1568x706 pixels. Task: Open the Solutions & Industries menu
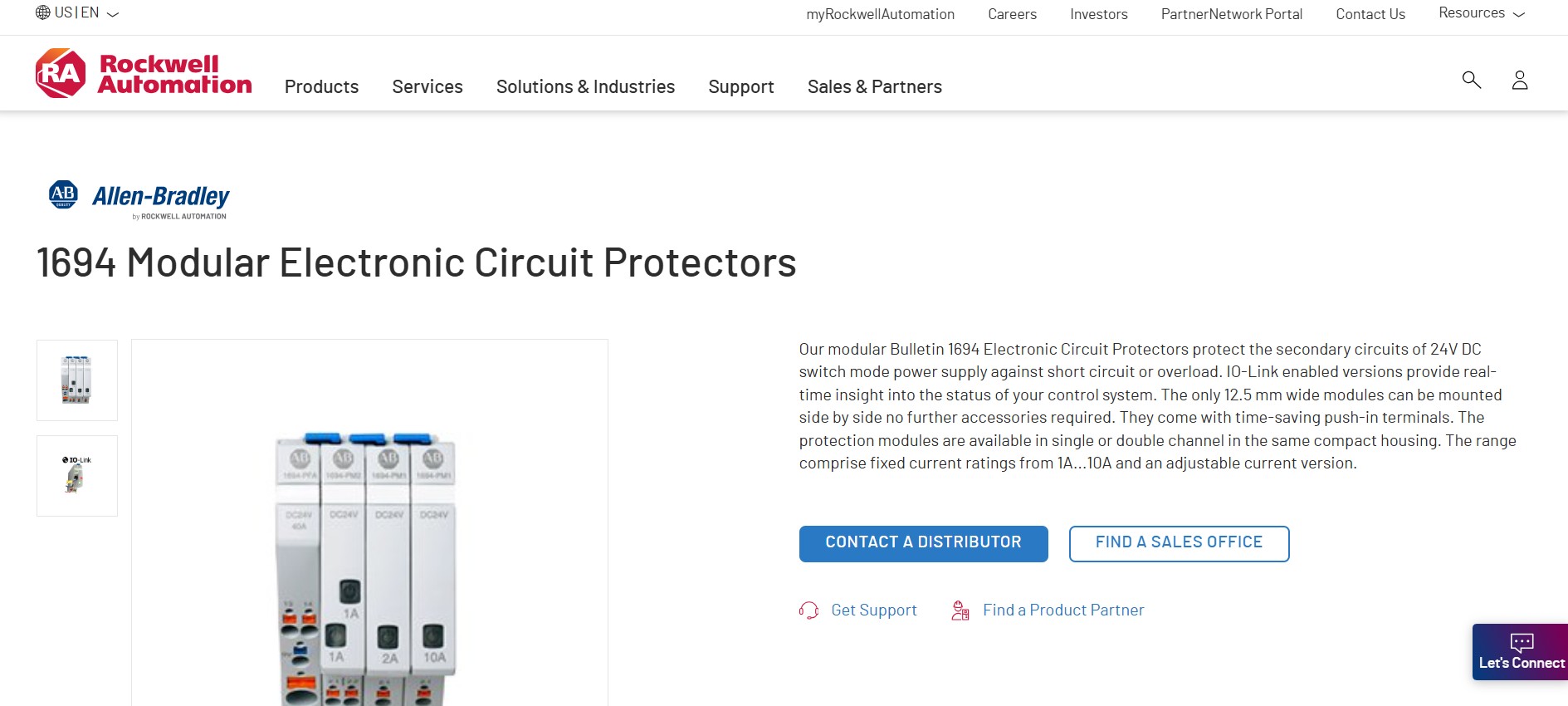coord(585,86)
